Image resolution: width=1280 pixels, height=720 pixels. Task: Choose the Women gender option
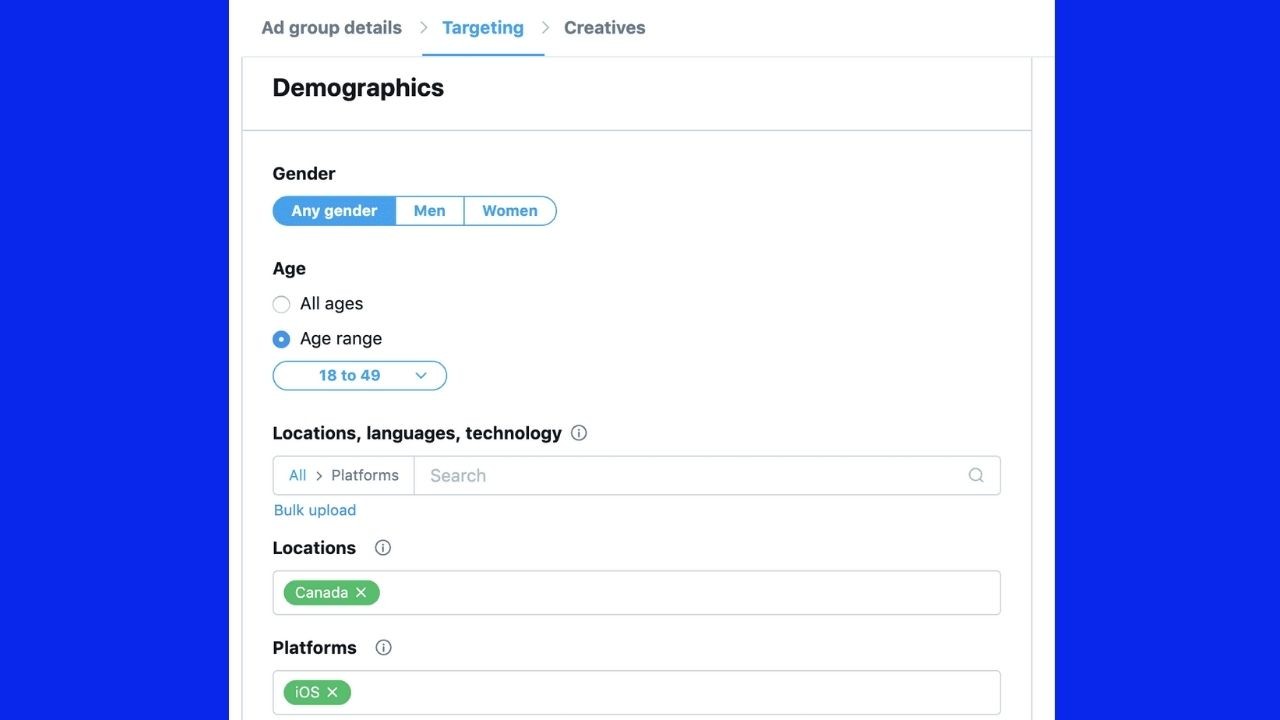point(510,211)
